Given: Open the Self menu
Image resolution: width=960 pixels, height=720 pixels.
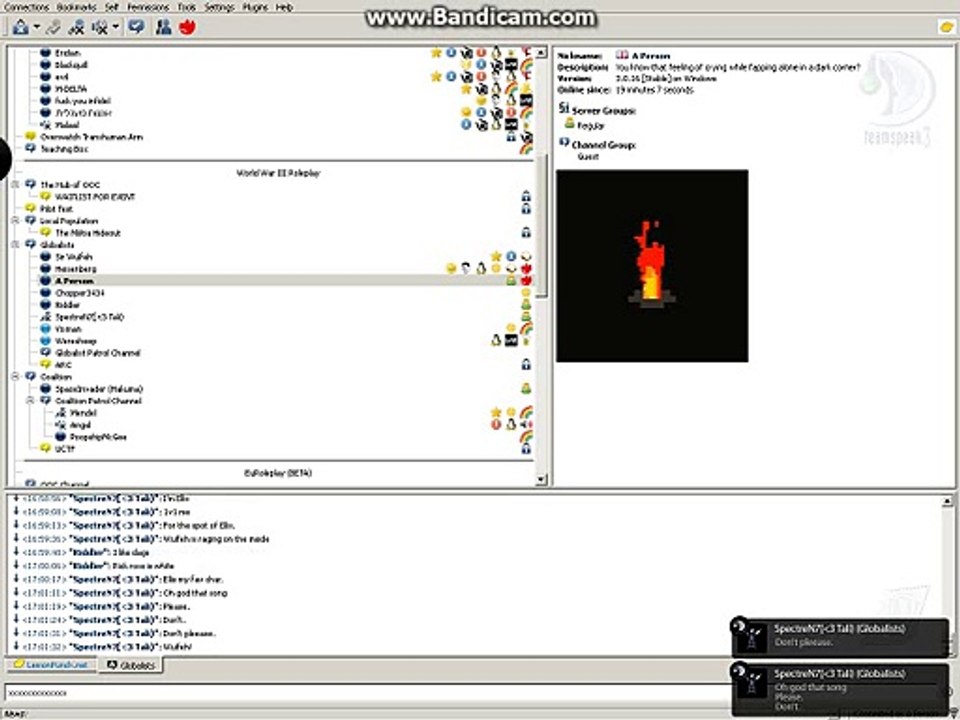Looking at the screenshot, I should point(111,7).
